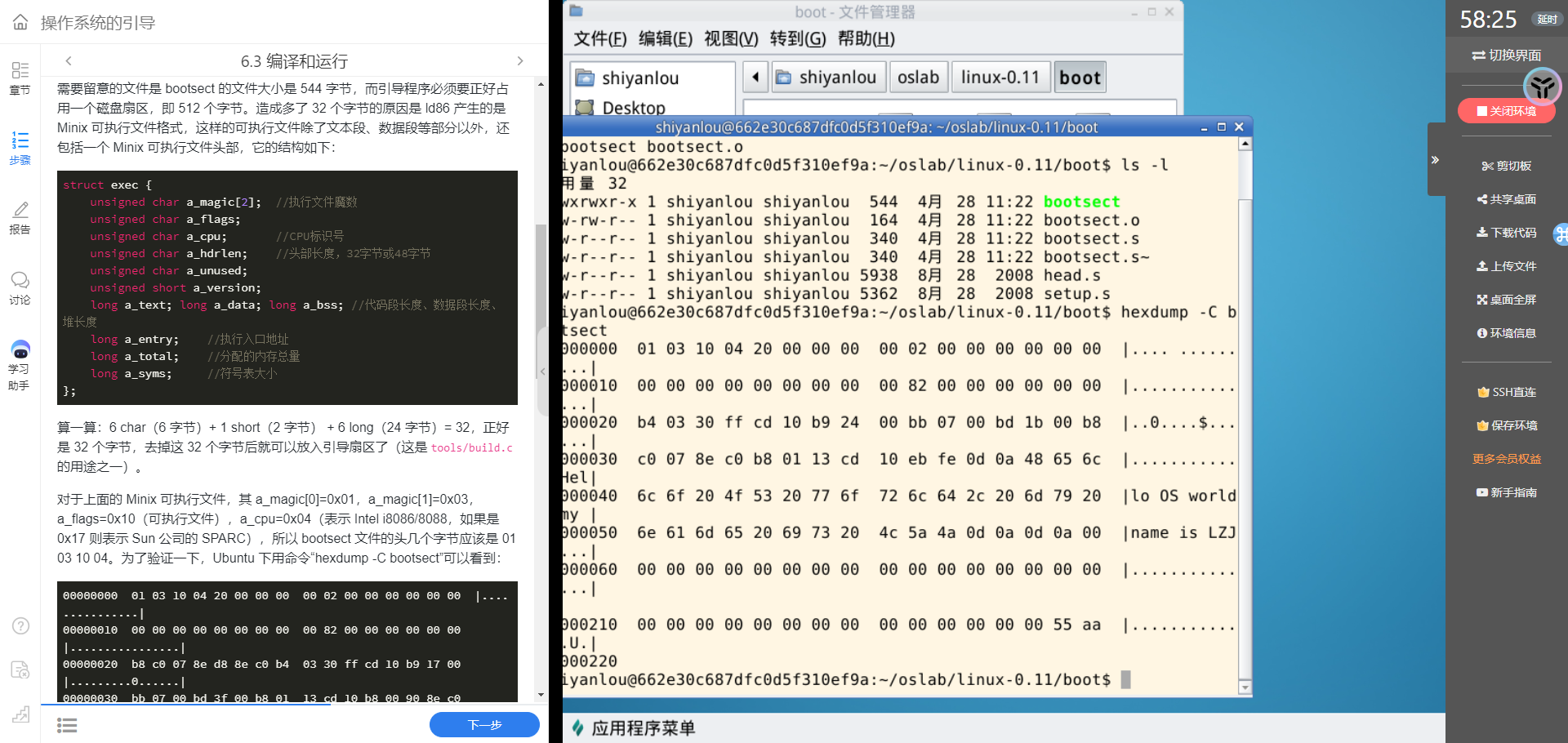This screenshot has width=1568, height=743.
Task: Click the 下一步 next step button
Action: [x=484, y=724]
